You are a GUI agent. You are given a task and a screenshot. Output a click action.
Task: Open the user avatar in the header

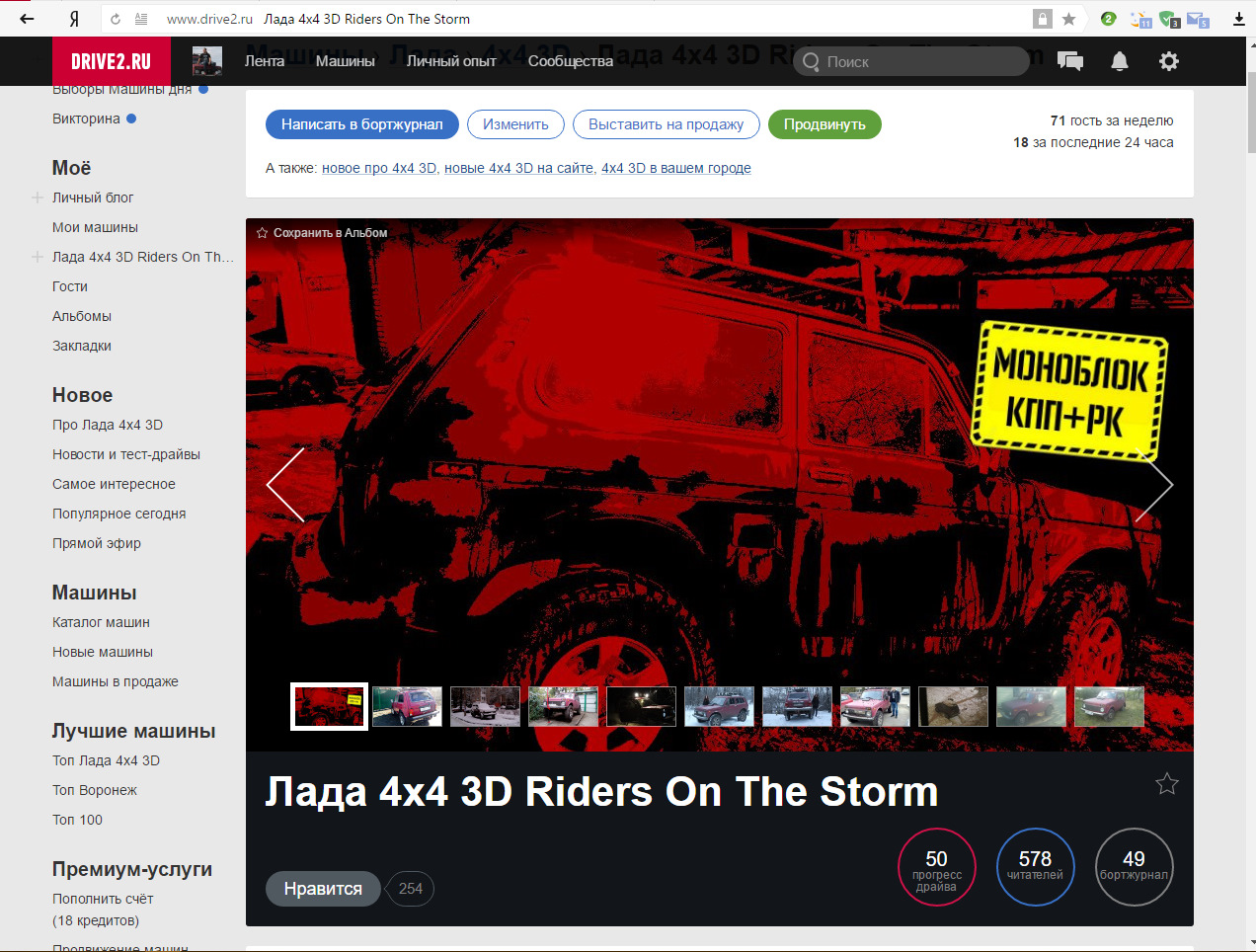click(x=207, y=61)
